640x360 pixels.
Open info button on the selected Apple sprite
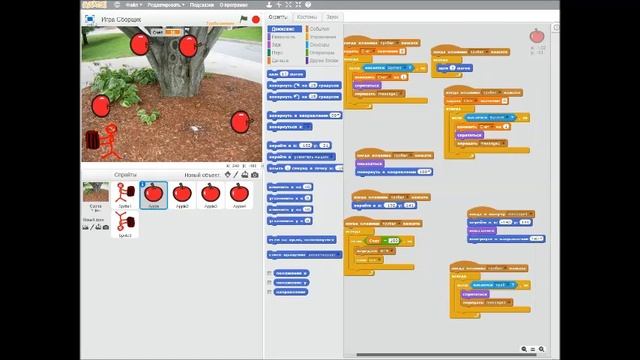click(142, 184)
